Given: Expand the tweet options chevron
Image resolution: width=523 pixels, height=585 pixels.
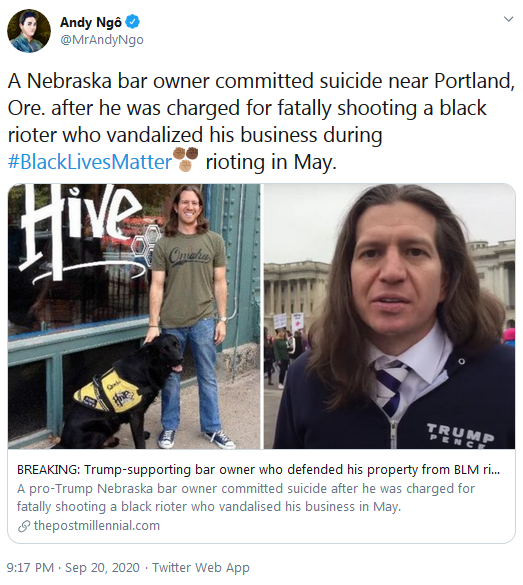Looking at the screenshot, I should [508, 19].
